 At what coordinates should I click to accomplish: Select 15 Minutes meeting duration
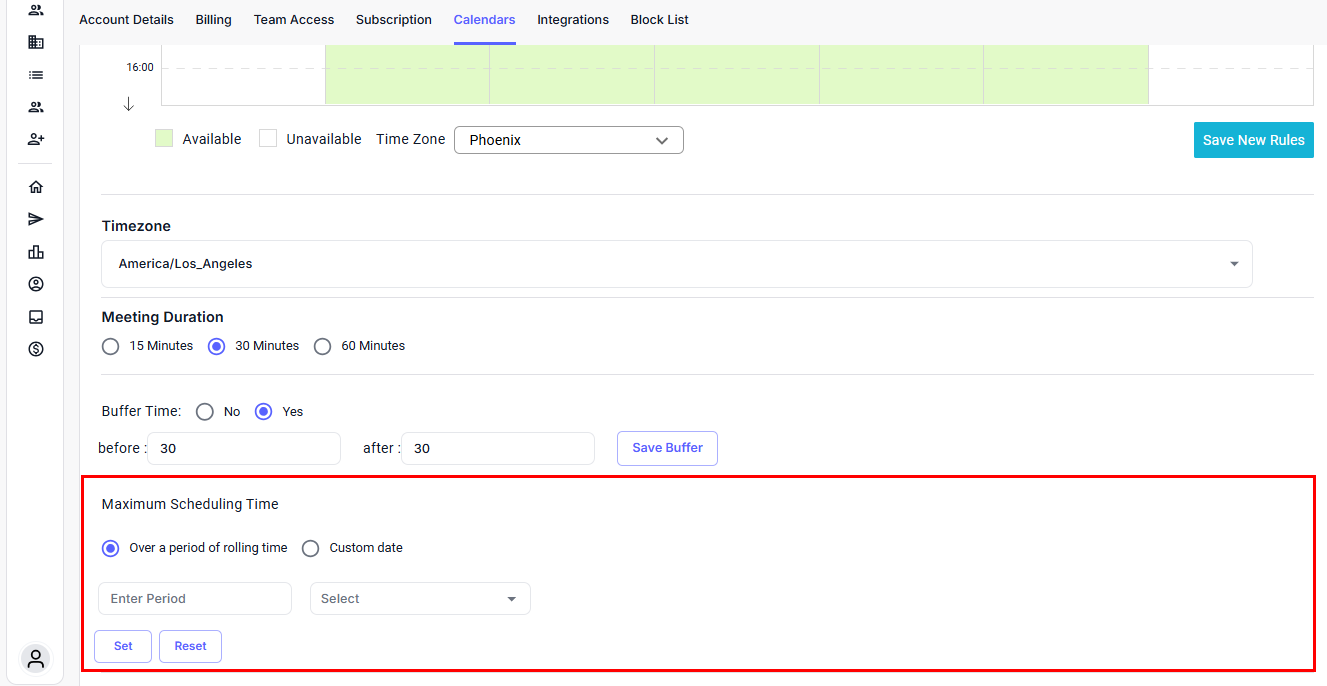(x=111, y=346)
